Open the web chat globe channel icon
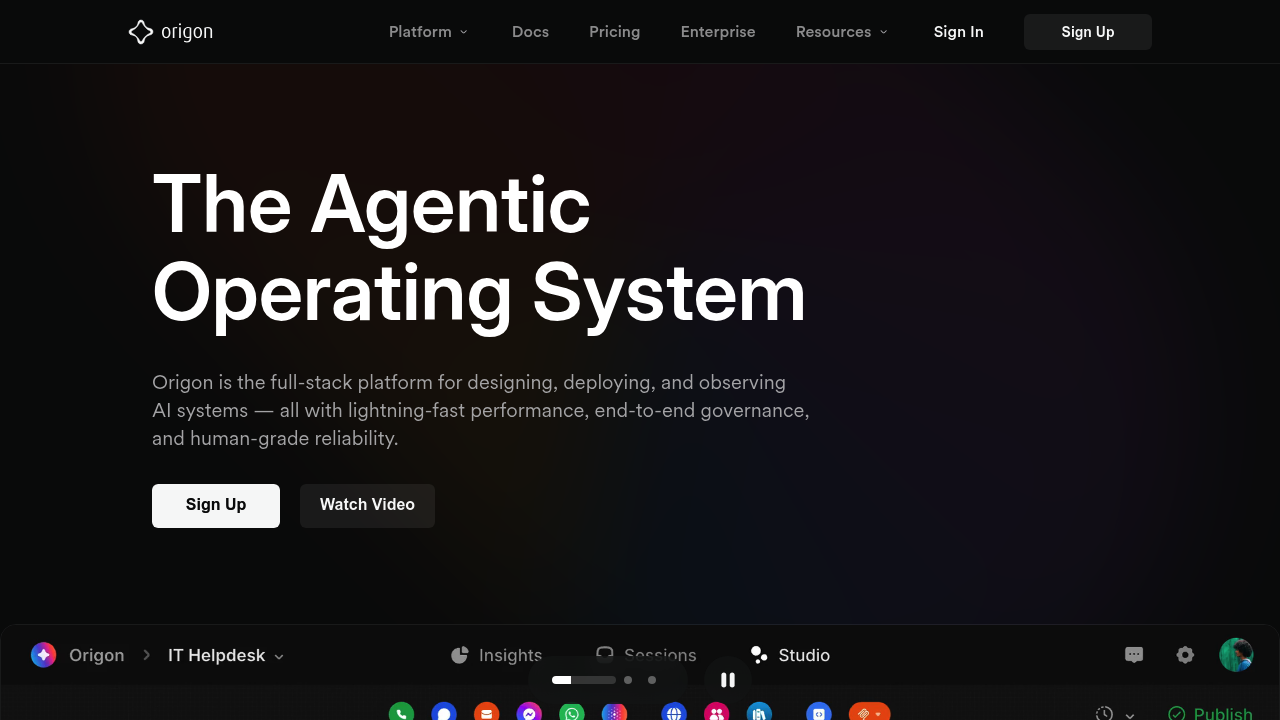 tap(674, 712)
